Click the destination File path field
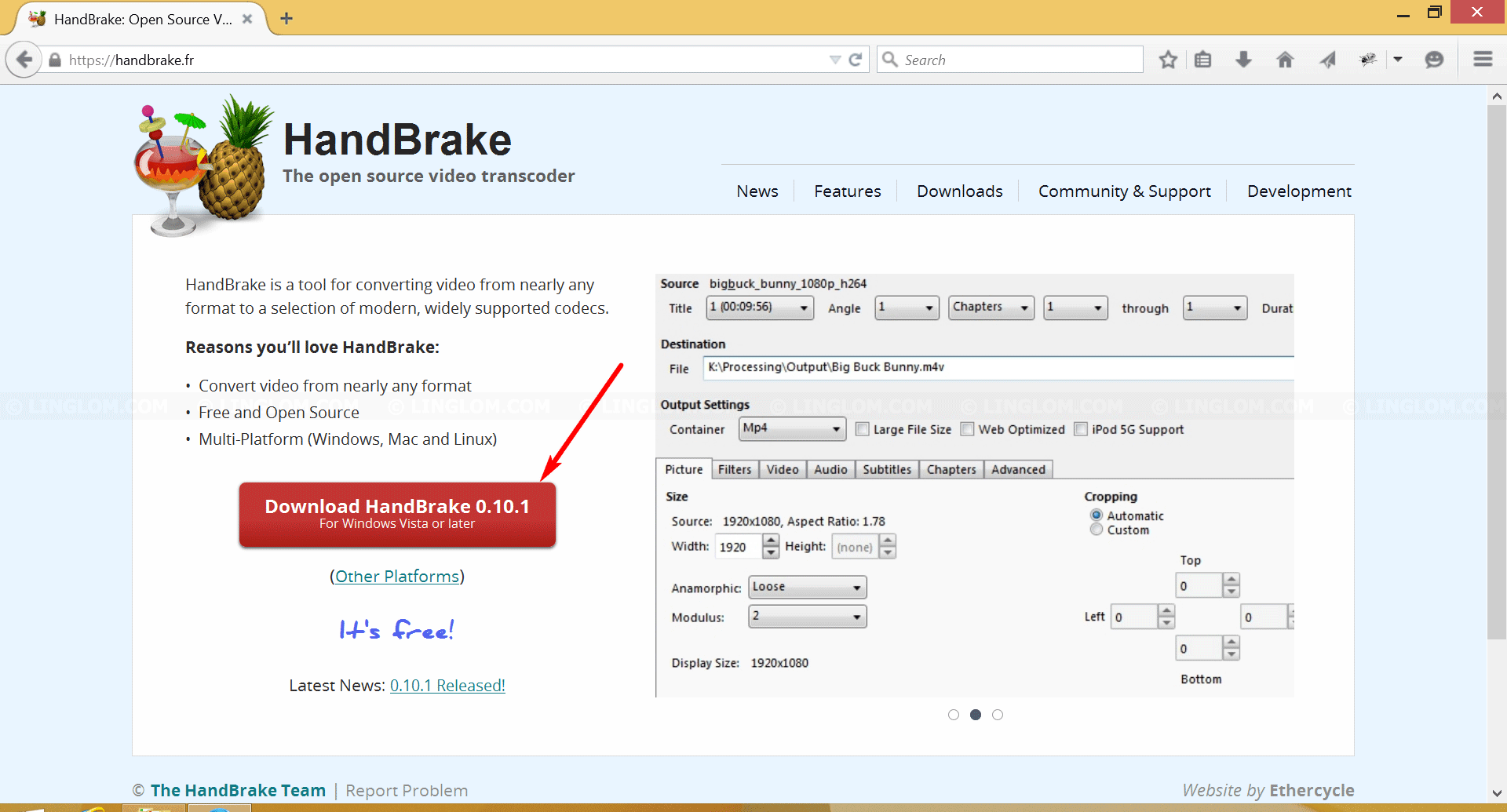1507x812 pixels. coord(998,367)
